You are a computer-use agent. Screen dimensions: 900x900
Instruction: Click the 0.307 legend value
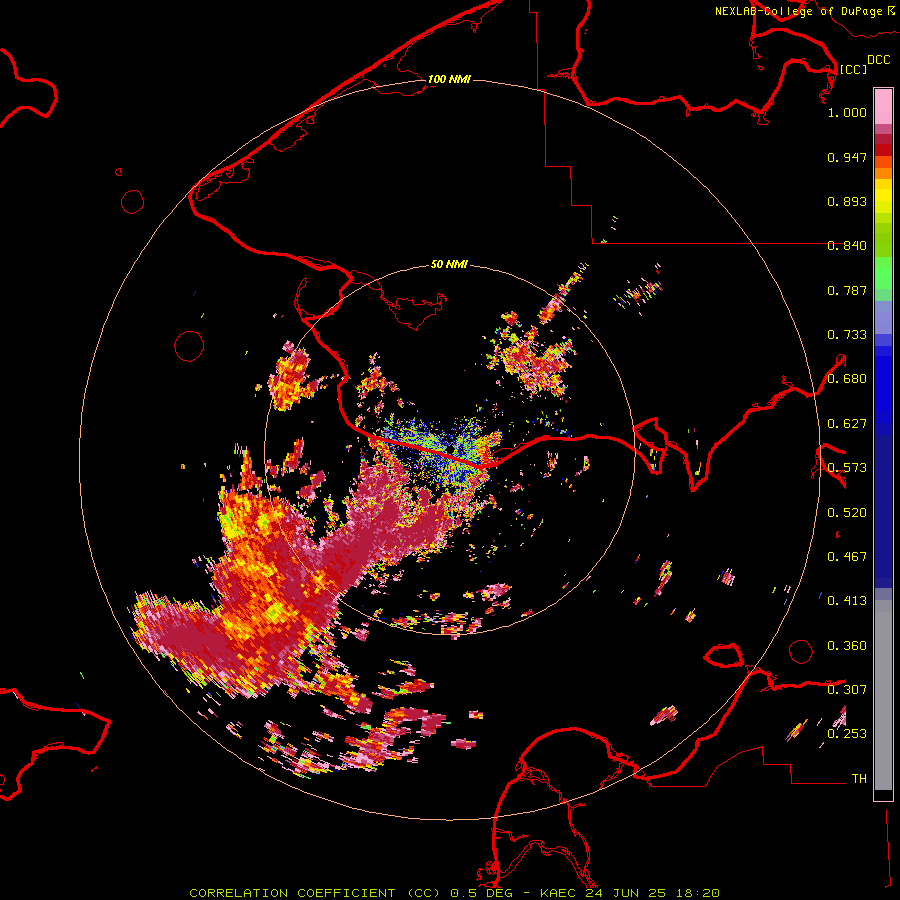[x=847, y=690]
